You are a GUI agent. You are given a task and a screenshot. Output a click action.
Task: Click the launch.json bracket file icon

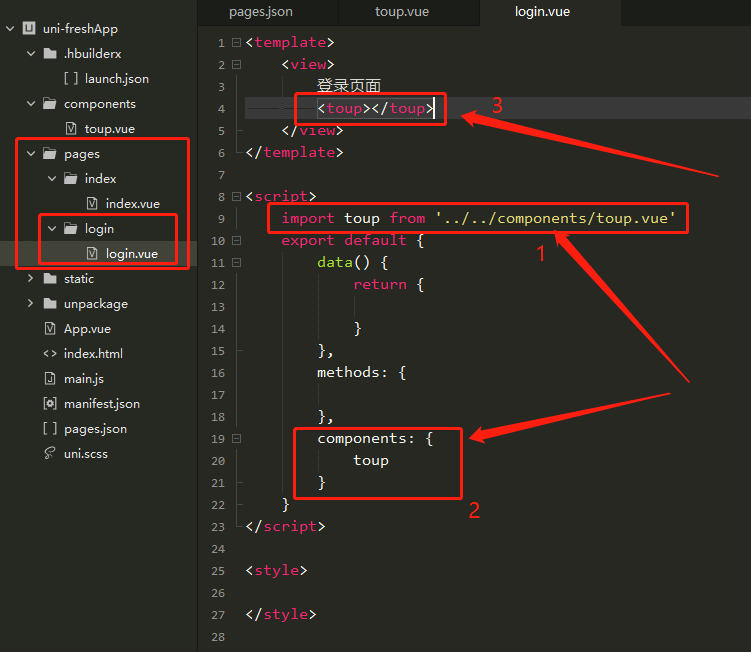point(71,79)
